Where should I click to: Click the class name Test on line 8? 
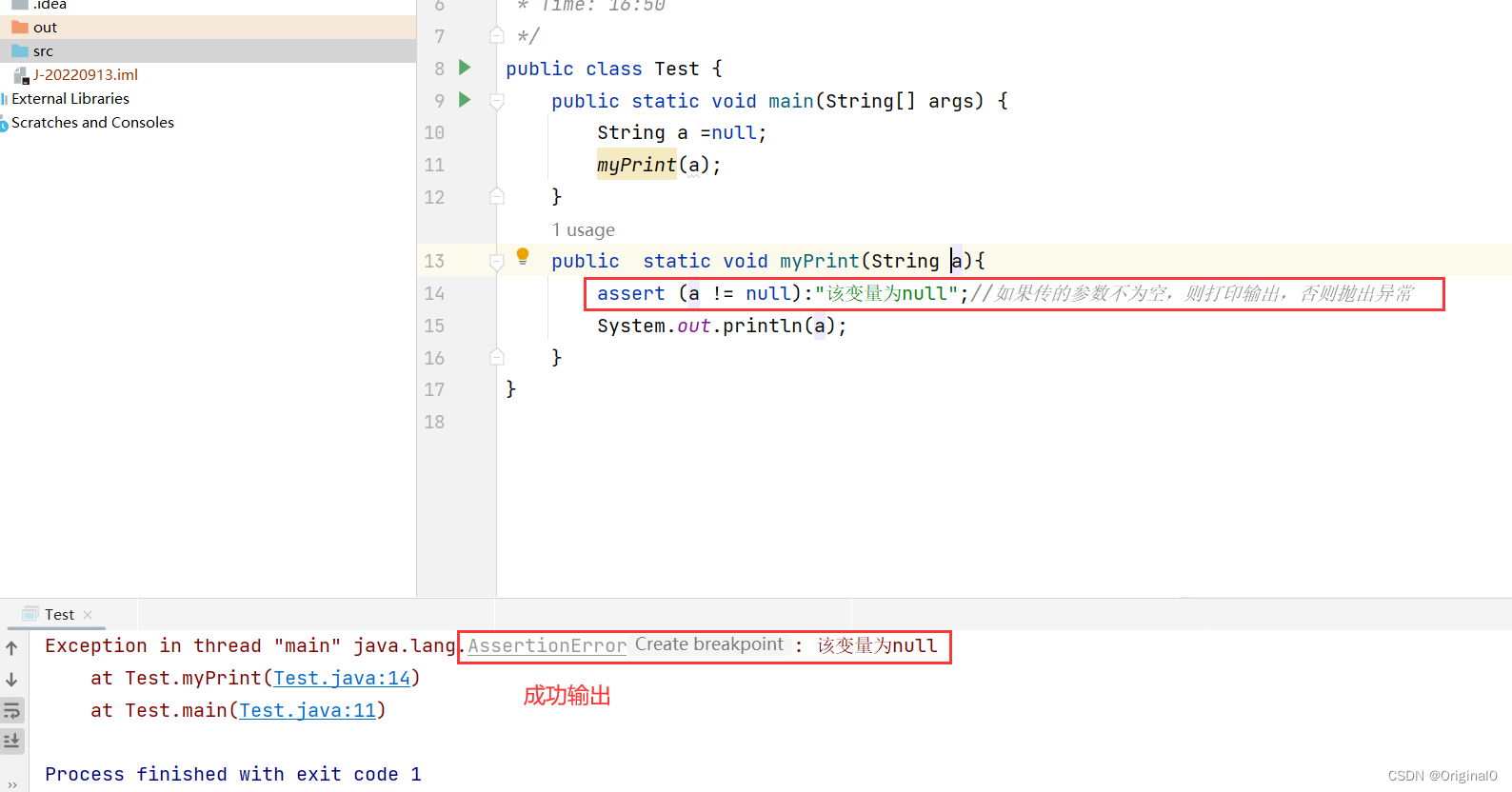[677, 69]
